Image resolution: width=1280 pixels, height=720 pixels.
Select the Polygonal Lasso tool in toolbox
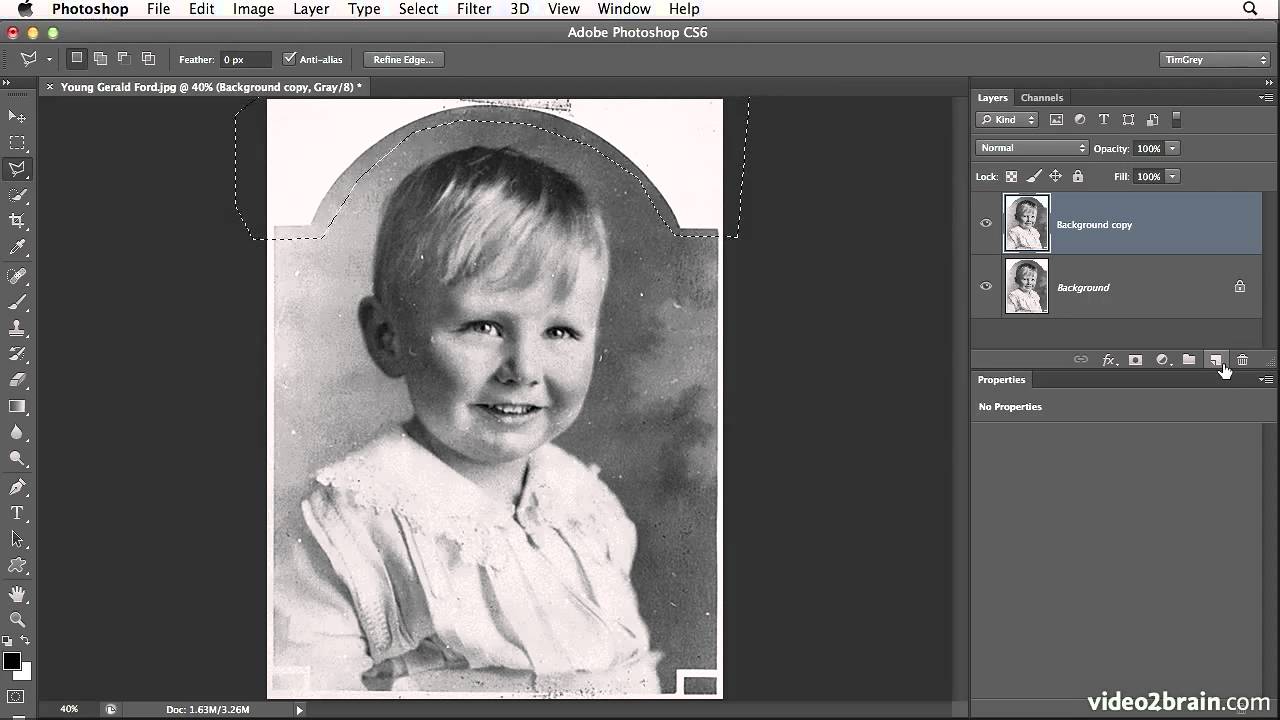click(17, 169)
